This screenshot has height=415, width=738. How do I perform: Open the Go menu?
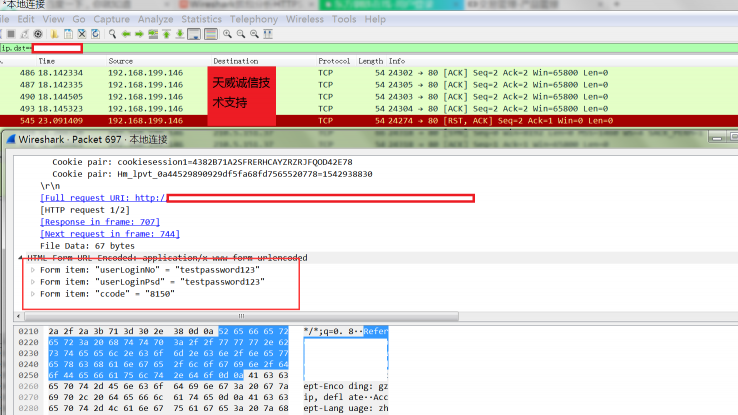(x=79, y=19)
